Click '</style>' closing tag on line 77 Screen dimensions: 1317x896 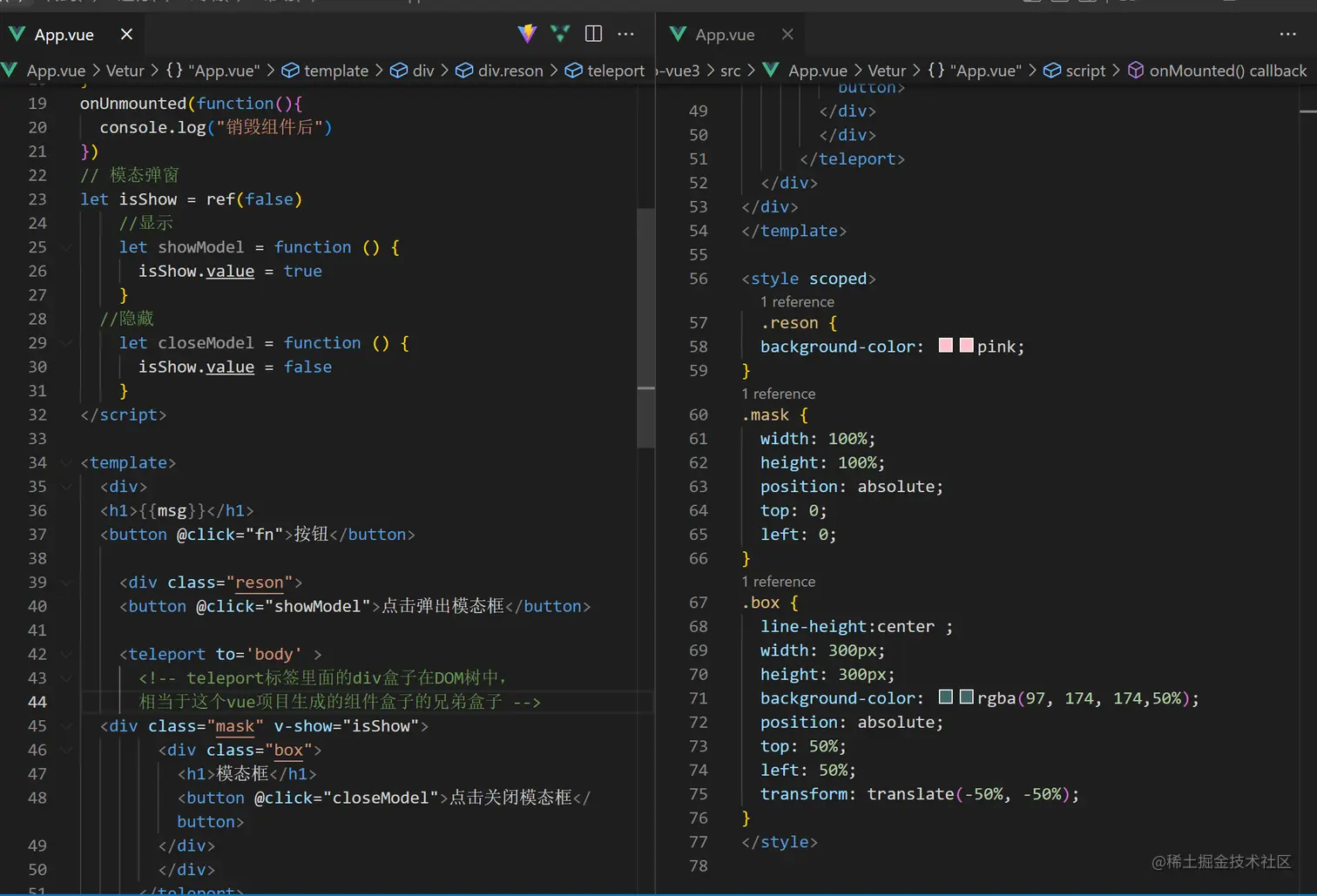(780, 842)
